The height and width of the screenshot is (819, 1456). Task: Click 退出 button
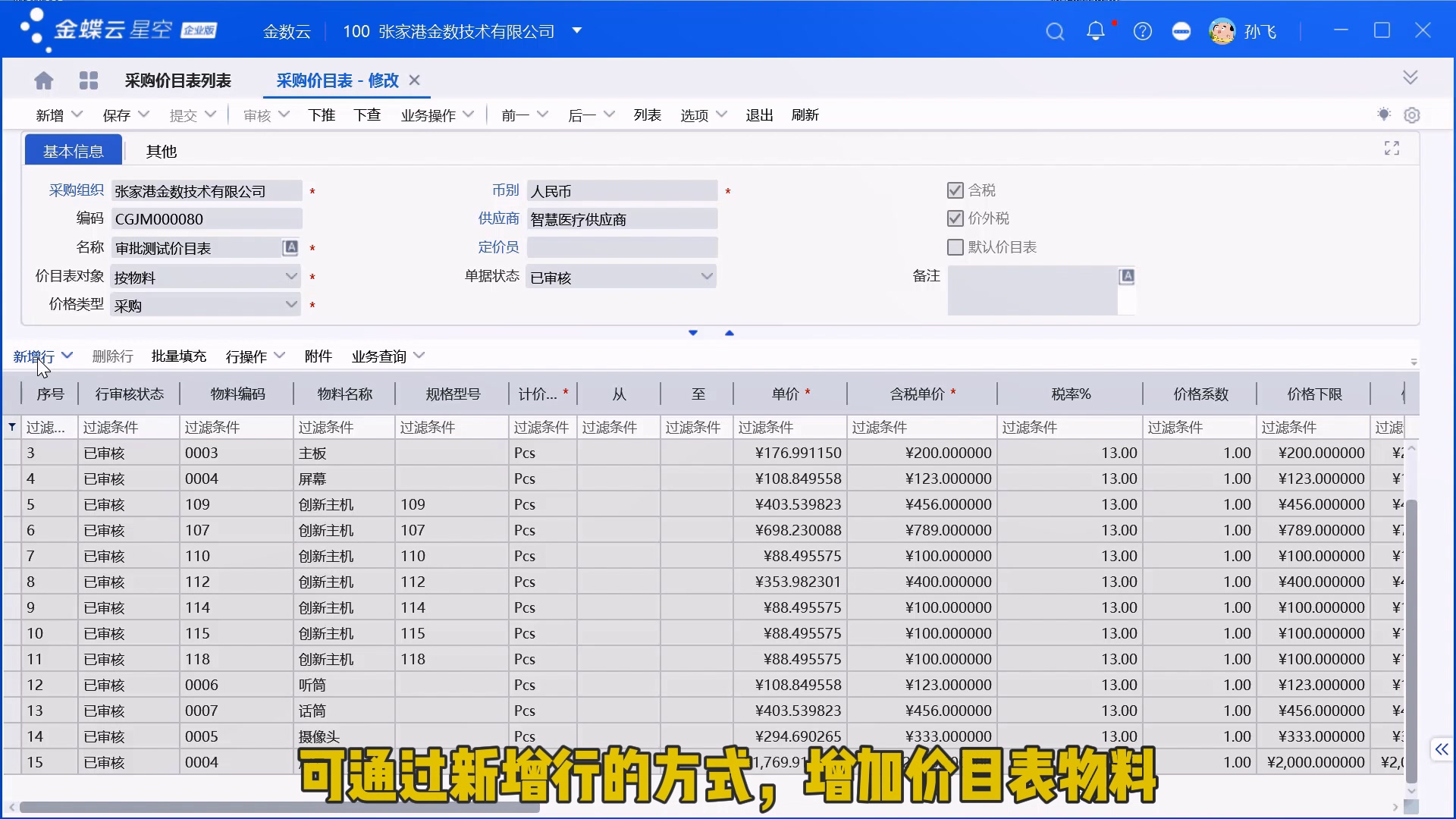point(759,115)
